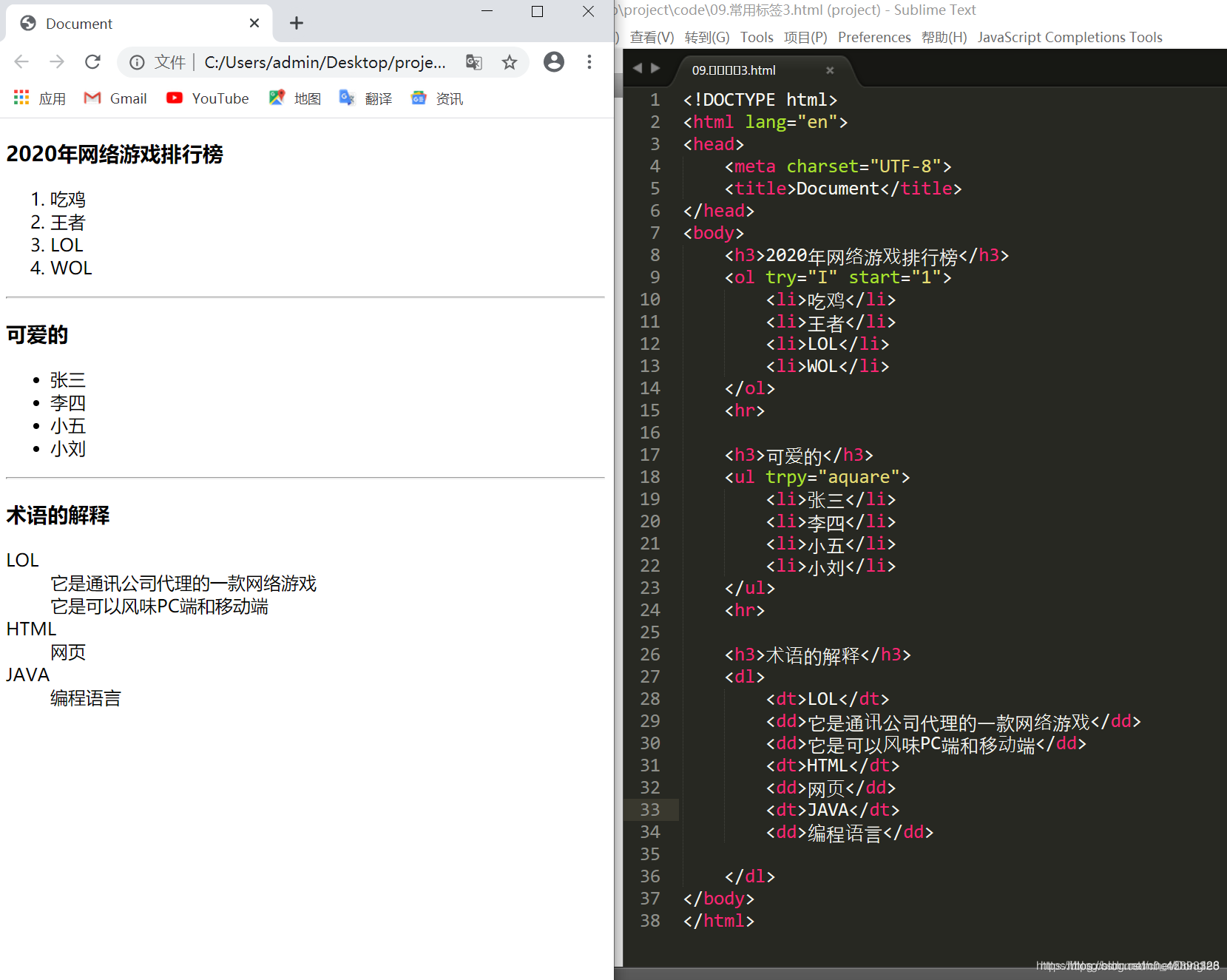Click list item 吃鸡 in browser

pyautogui.click(x=68, y=200)
